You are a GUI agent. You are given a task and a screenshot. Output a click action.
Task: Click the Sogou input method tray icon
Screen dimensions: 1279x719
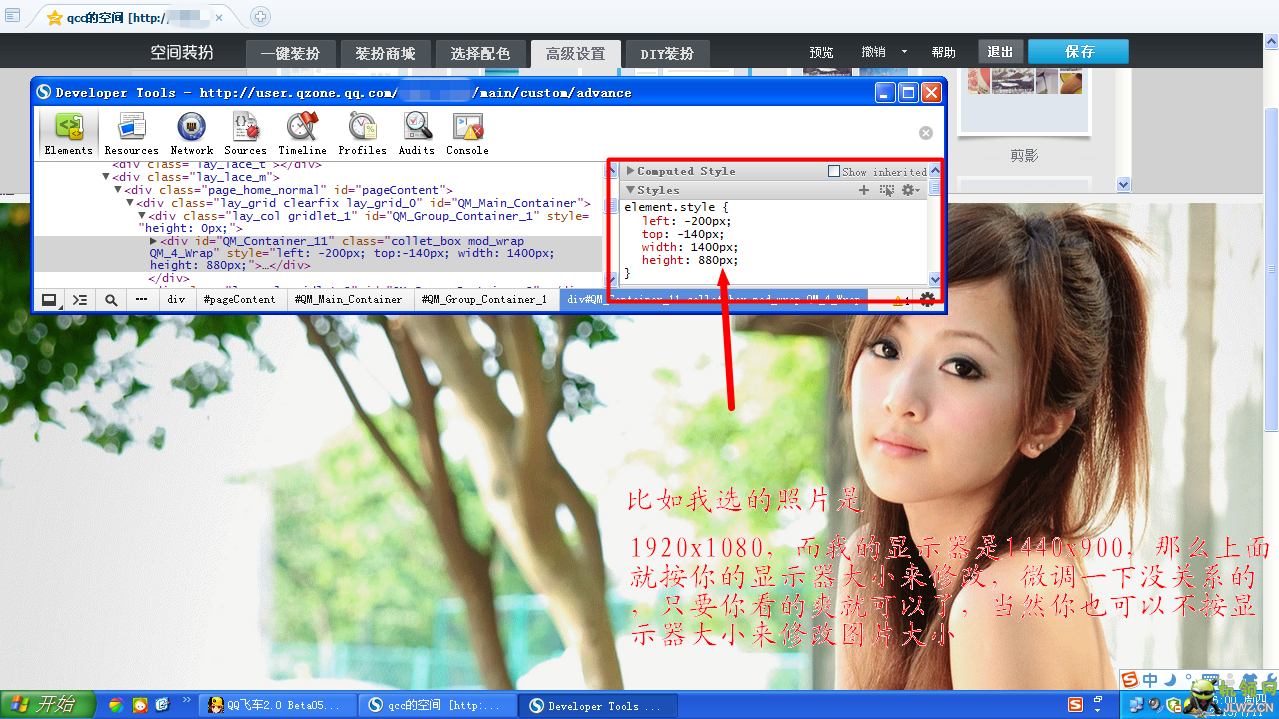(1073, 705)
